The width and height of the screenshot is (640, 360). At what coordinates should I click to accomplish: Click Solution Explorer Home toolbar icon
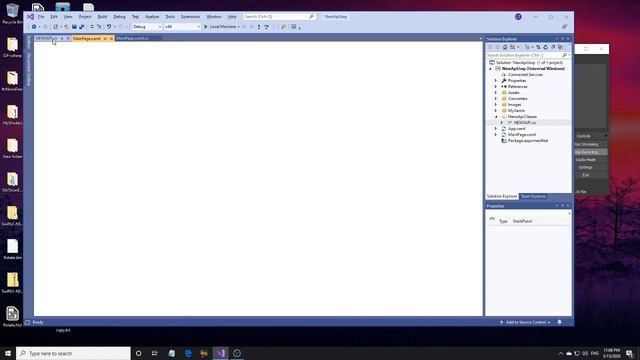pyautogui.click(x=505, y=47)
